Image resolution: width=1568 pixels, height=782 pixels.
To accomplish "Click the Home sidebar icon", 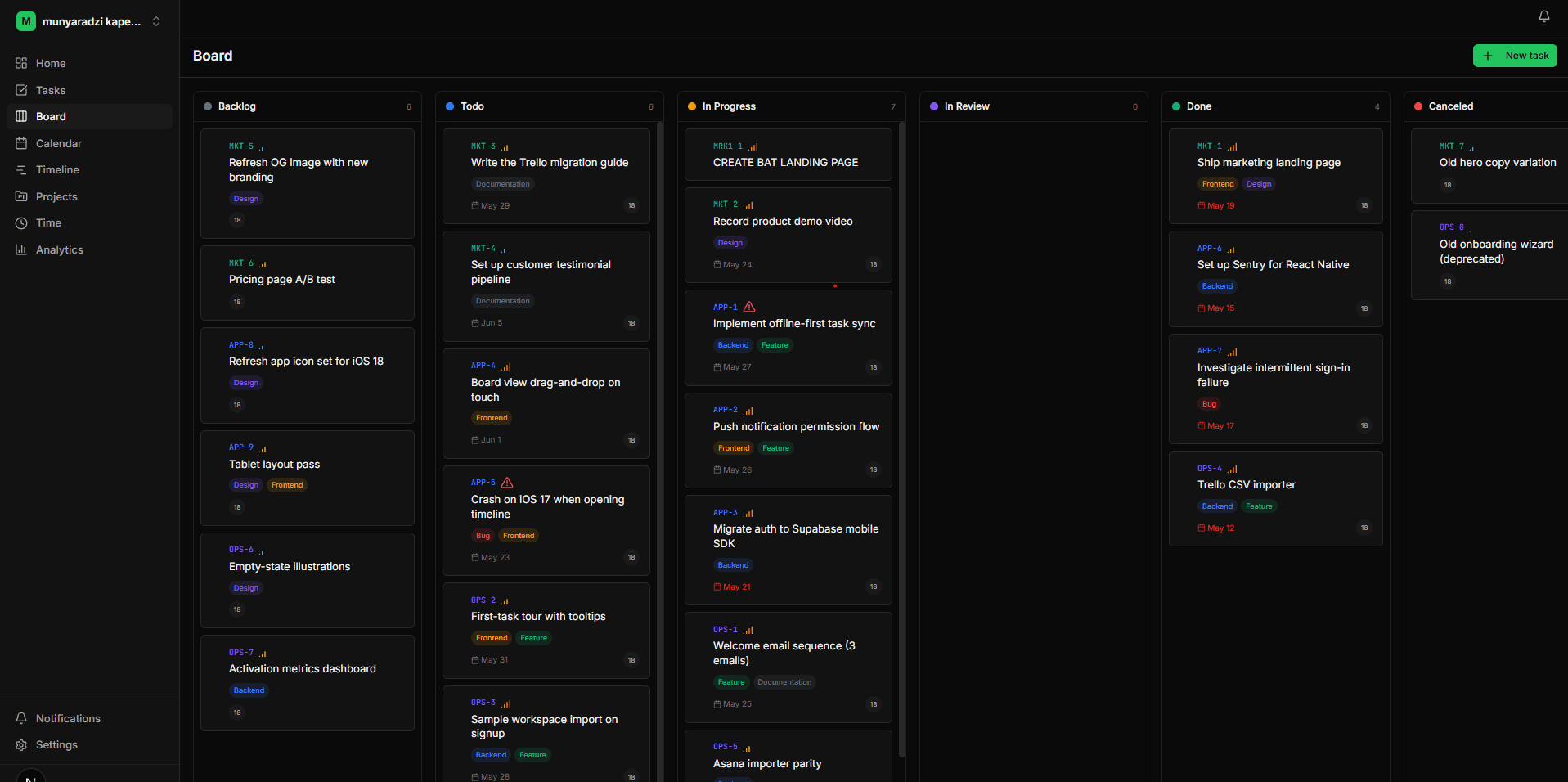I will pos(21,63).
